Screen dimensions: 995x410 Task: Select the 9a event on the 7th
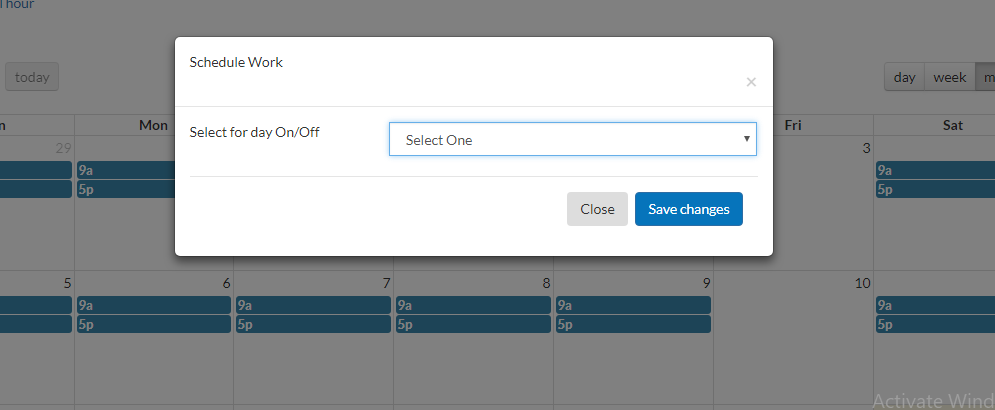pyautogui.click(x=313, y=305)
